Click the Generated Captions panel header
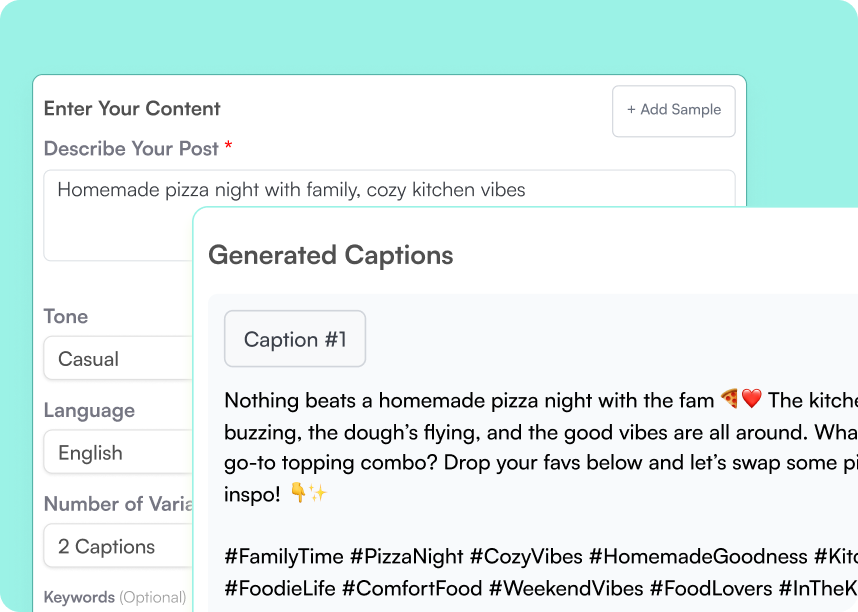Viewport: 858px width, 612px height. pyautogui.click(x=330, y=256)
